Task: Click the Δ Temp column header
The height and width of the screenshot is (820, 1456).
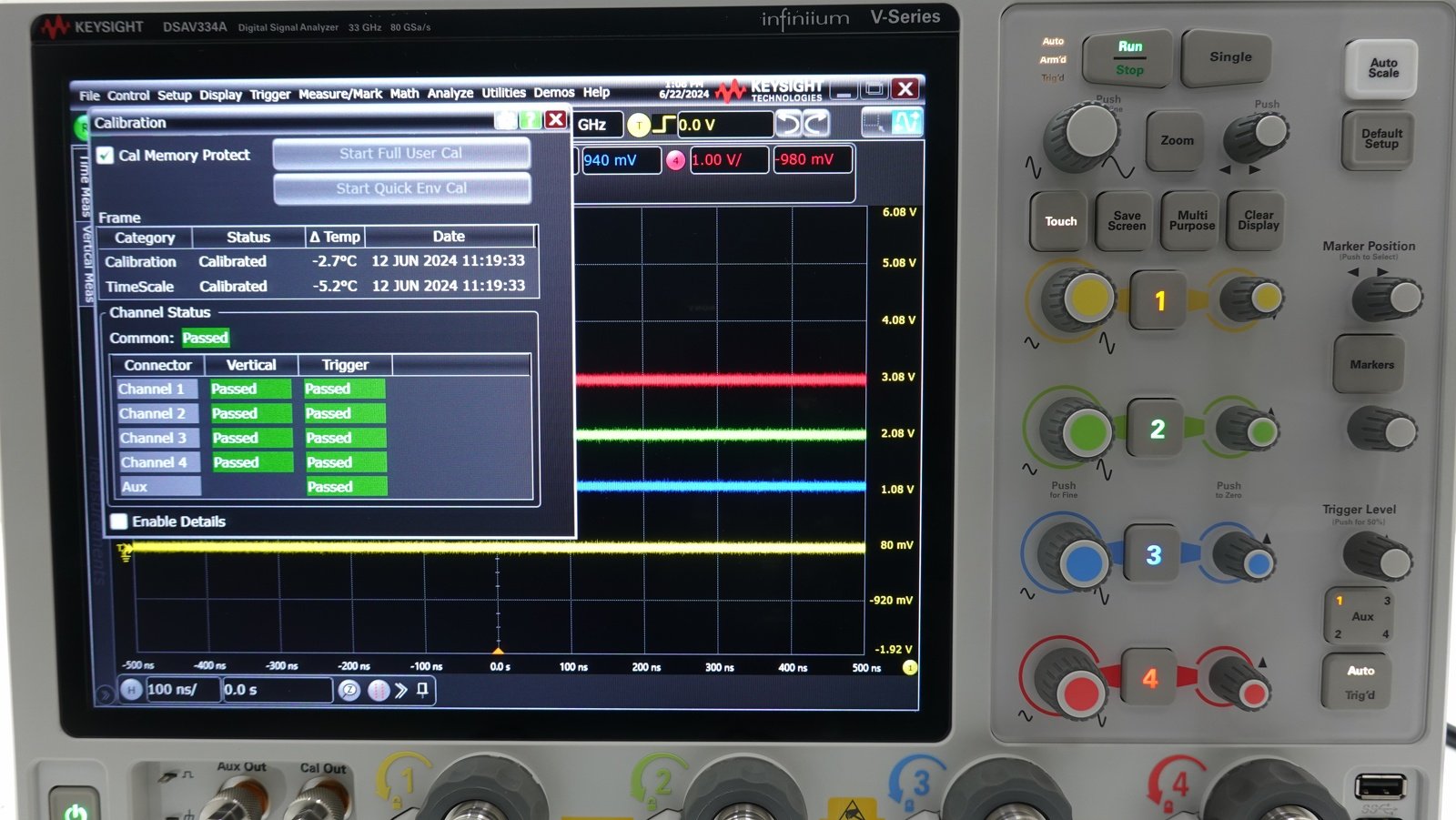Action: point(335,237)
